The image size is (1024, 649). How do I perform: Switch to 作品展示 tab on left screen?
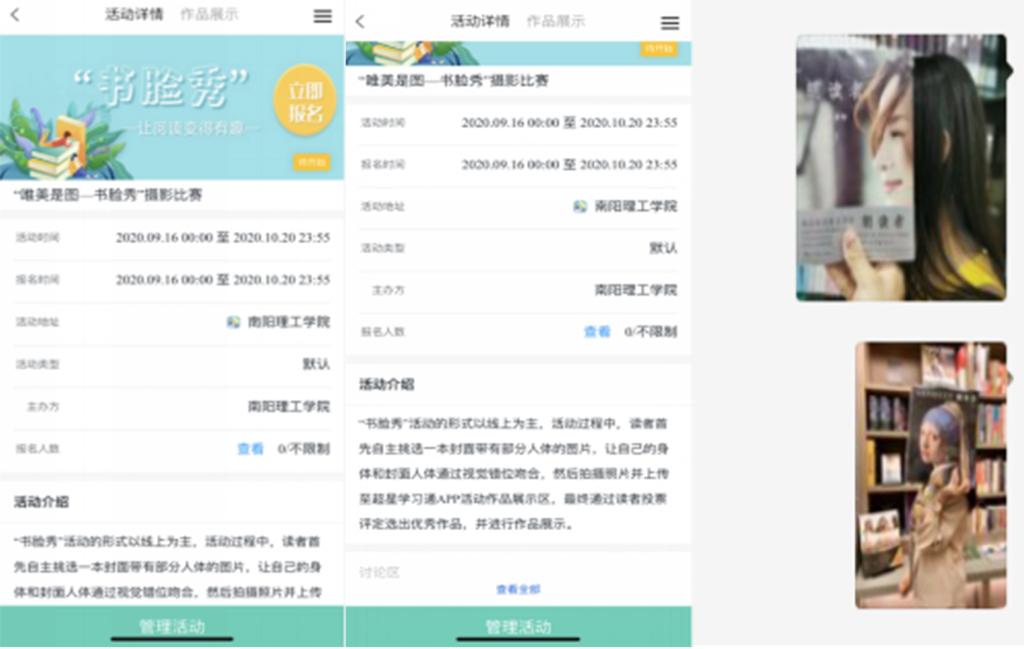pos(209,15)
